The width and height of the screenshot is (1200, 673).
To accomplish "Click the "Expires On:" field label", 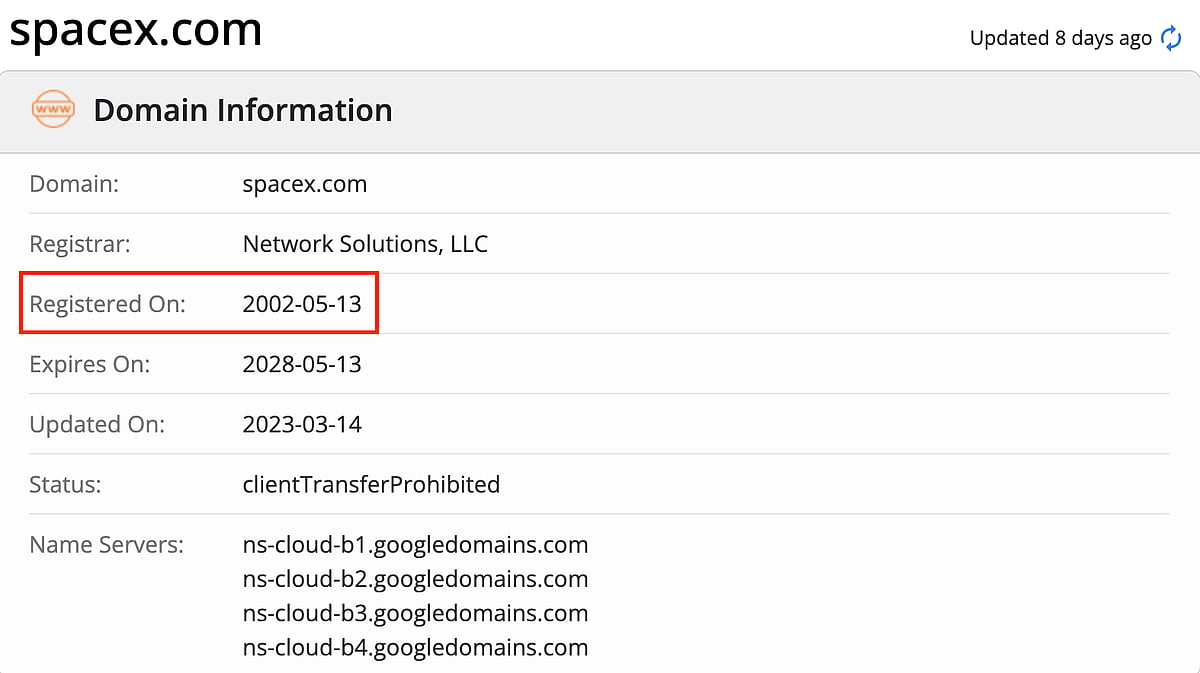I will click(x=89, y=364).
